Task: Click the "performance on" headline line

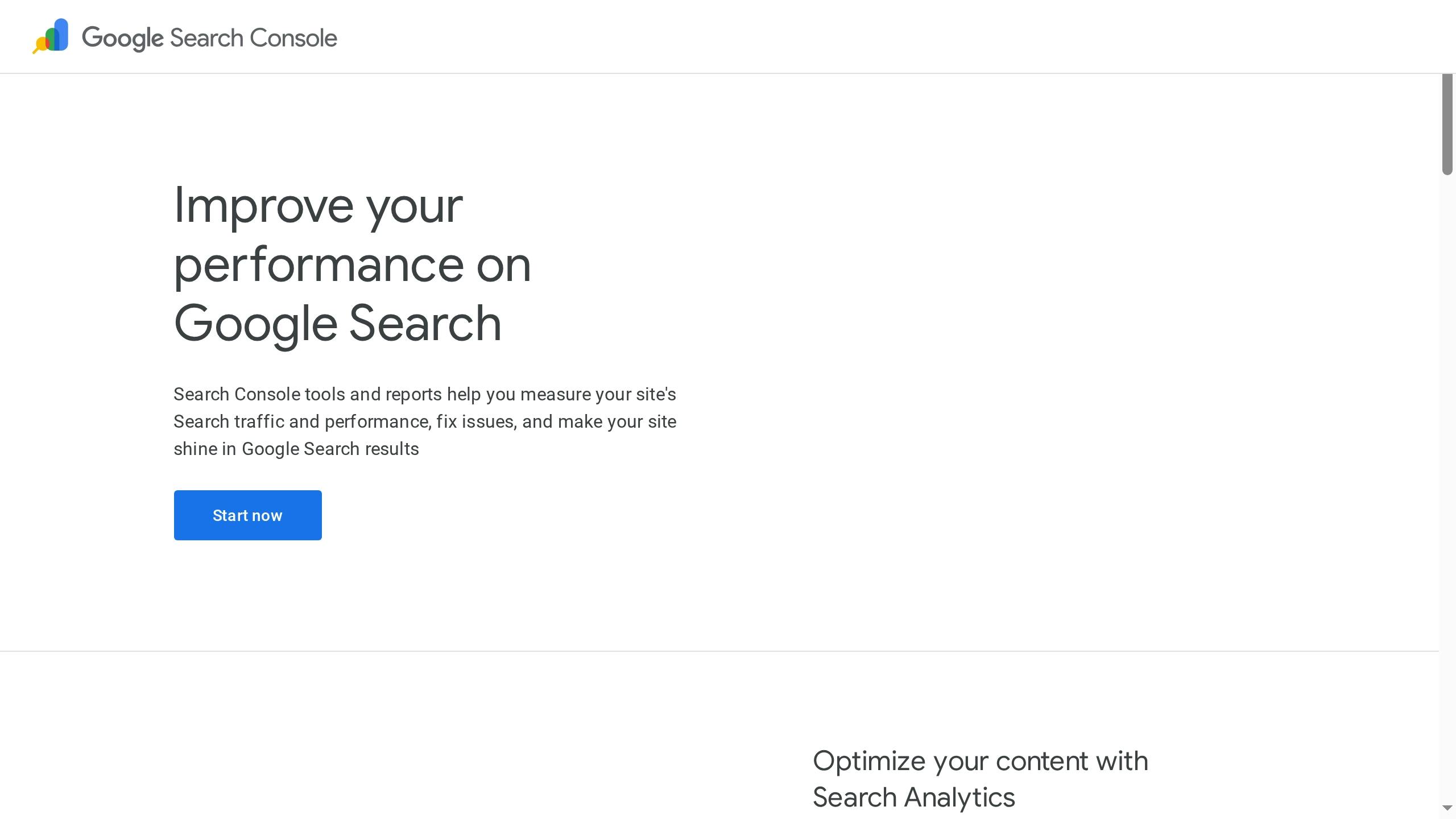Action: pos(352,265)
